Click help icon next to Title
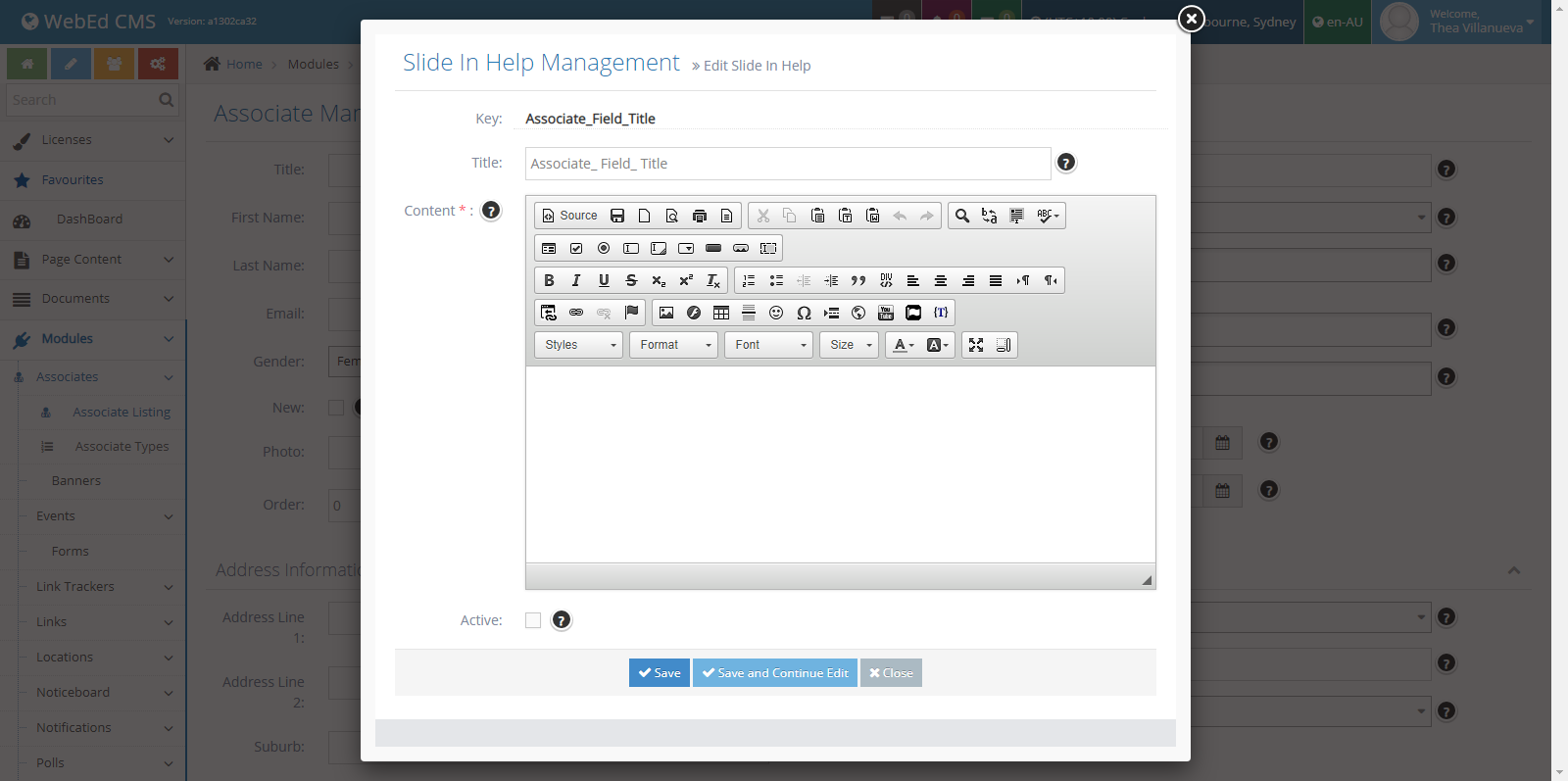Screen dimensions: 1568x781 click(x=1066, y=163)
